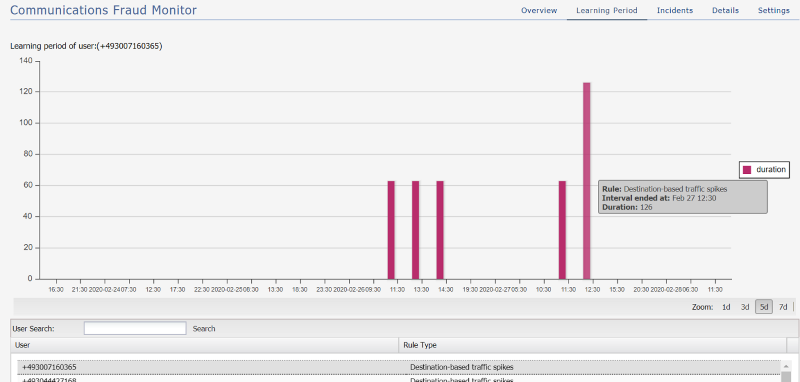Click the tallest bar at 12:30 Feb 27
Screen dimensions: 800x382
tap(587, 181)
